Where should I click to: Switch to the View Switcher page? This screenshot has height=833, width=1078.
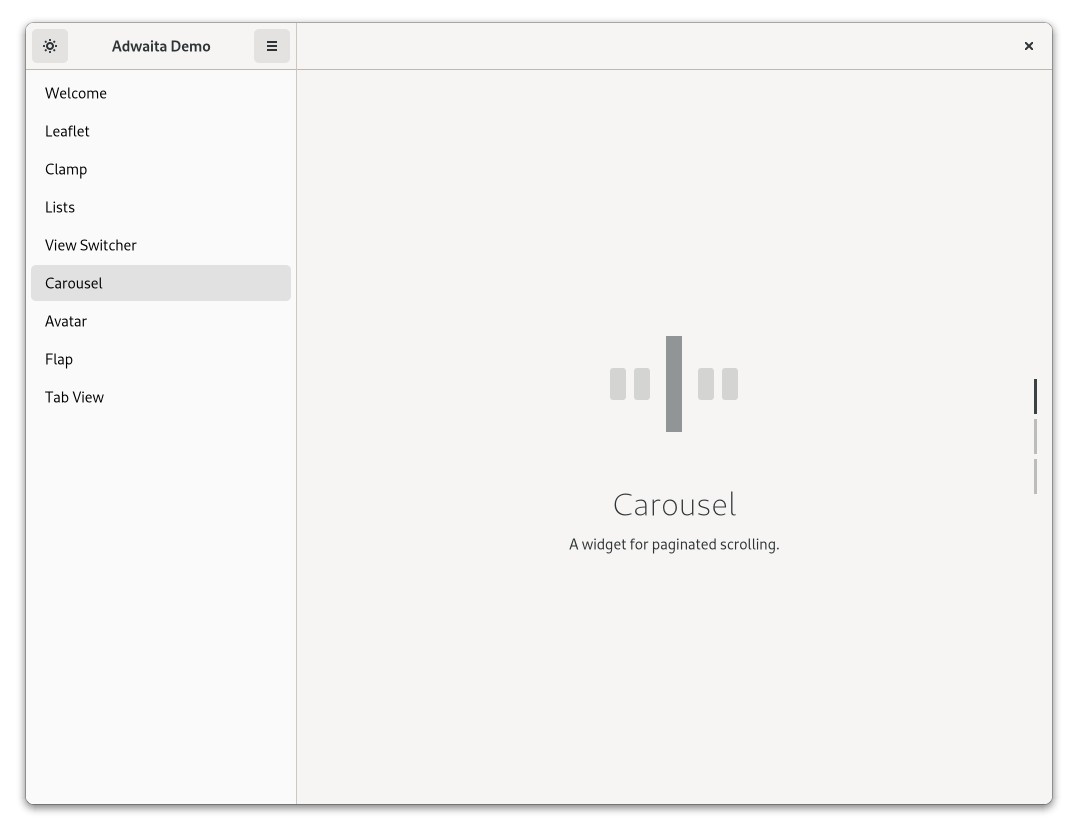[91, 245]
